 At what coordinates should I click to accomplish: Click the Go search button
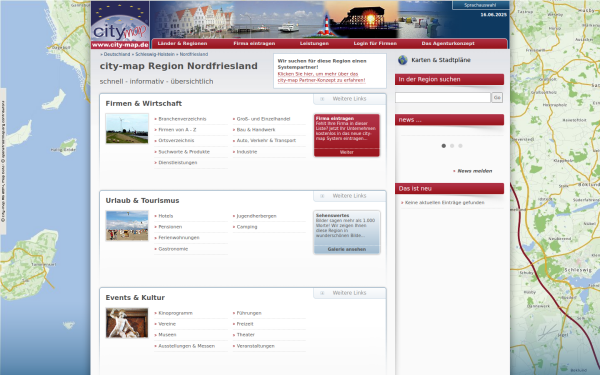(497, 98)
